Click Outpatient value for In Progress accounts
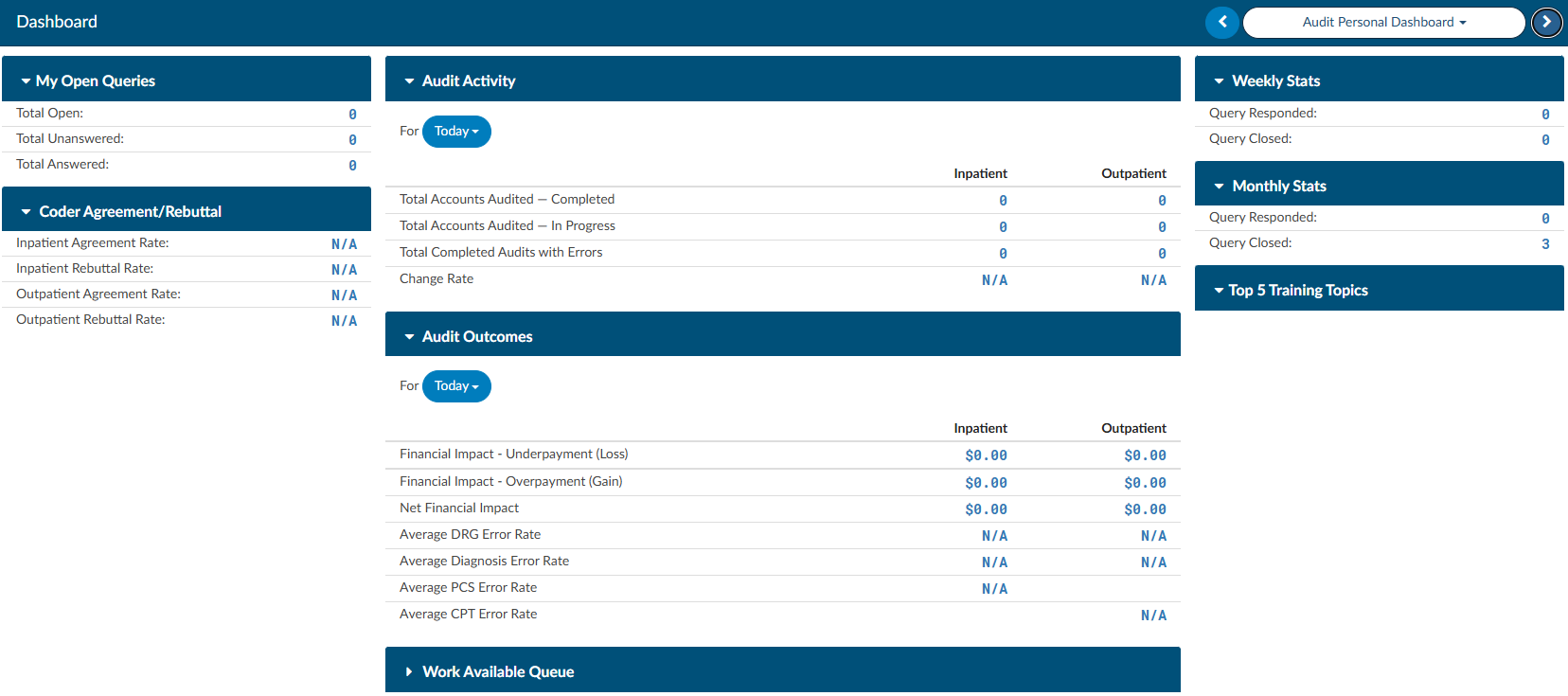This screenshot has width=1568, height=696. [x=1162, y=226]
